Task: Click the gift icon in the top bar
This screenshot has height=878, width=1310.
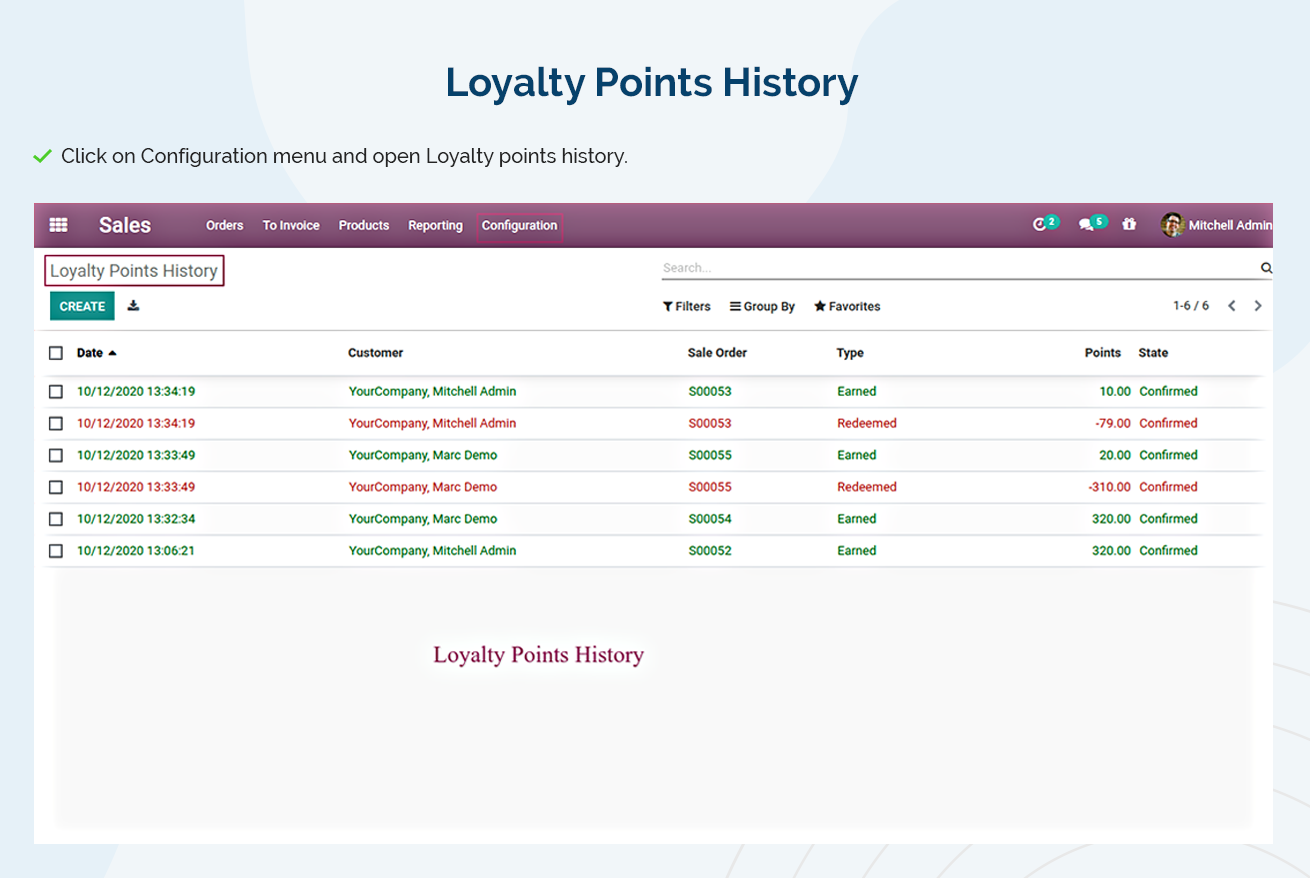Action: coord(1129,225)
